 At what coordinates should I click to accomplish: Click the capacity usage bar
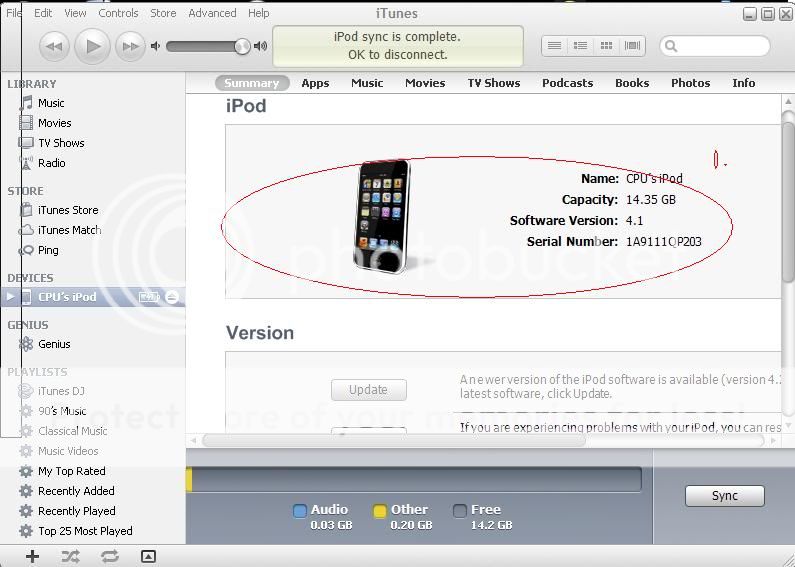tap(414, 479)
